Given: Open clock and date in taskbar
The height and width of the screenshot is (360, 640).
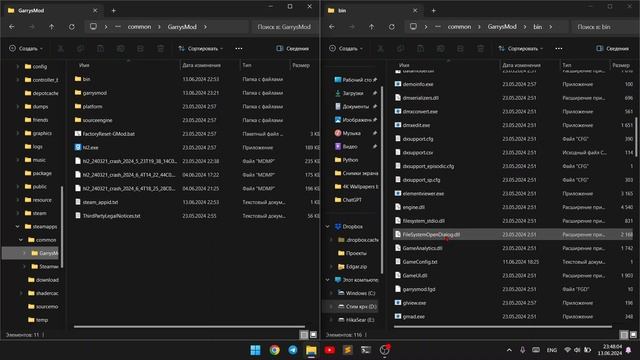Looking at the screenshot, I should click(610, 350).
